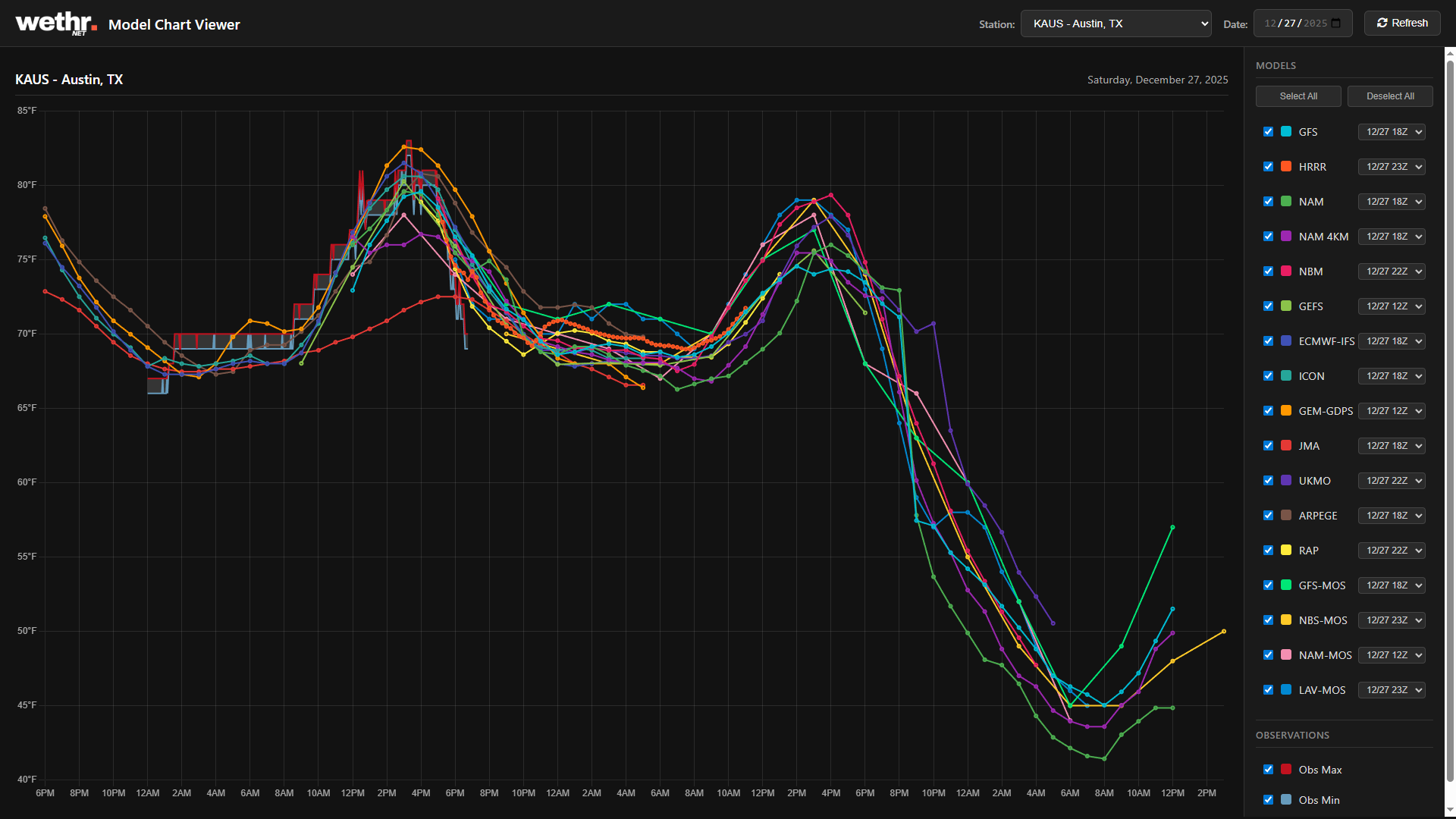Image resolution: width=1456 pixels, height=819 pixels.
Task: Click the wethr.net logo
Action: click(x=55, y=24)
